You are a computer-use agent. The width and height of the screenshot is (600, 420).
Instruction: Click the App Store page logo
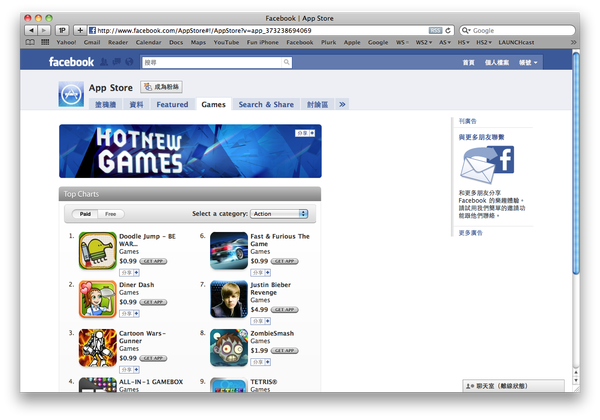tap(71, 94)
